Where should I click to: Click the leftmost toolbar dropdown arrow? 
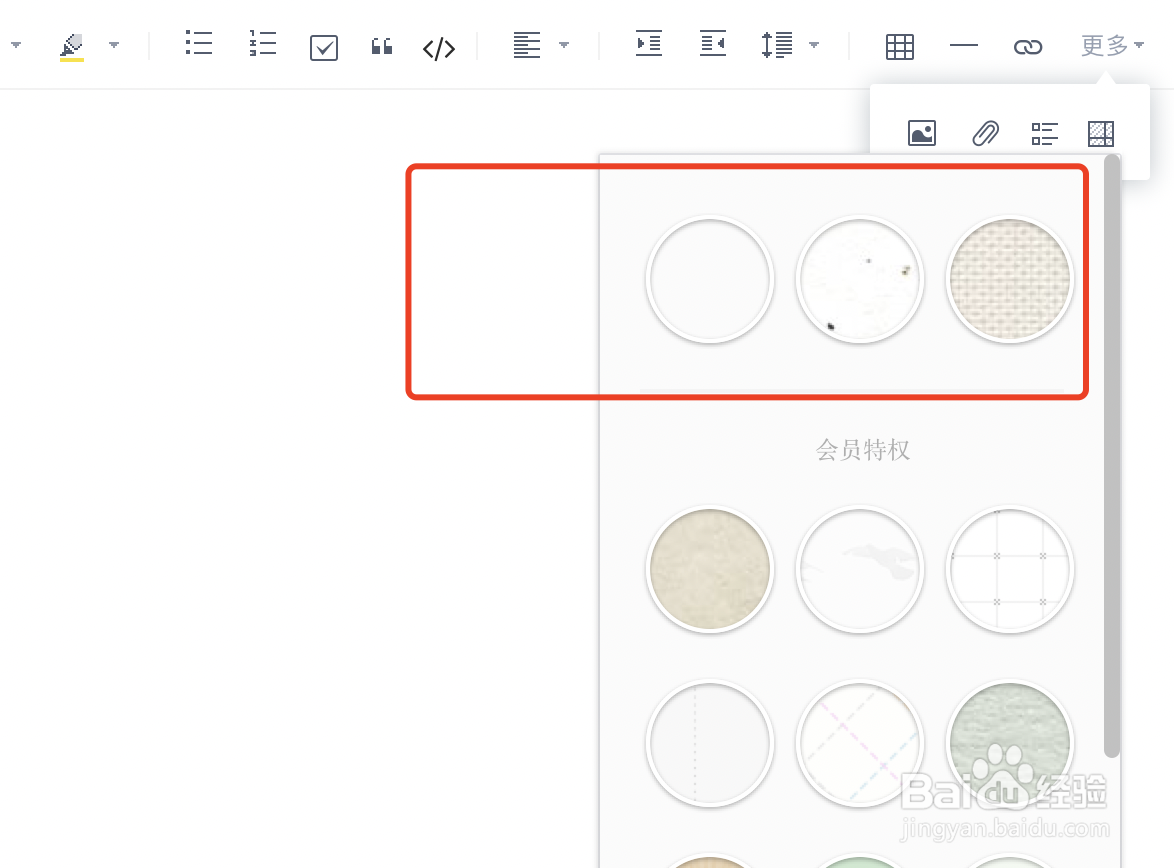click(x=16, y=45)
